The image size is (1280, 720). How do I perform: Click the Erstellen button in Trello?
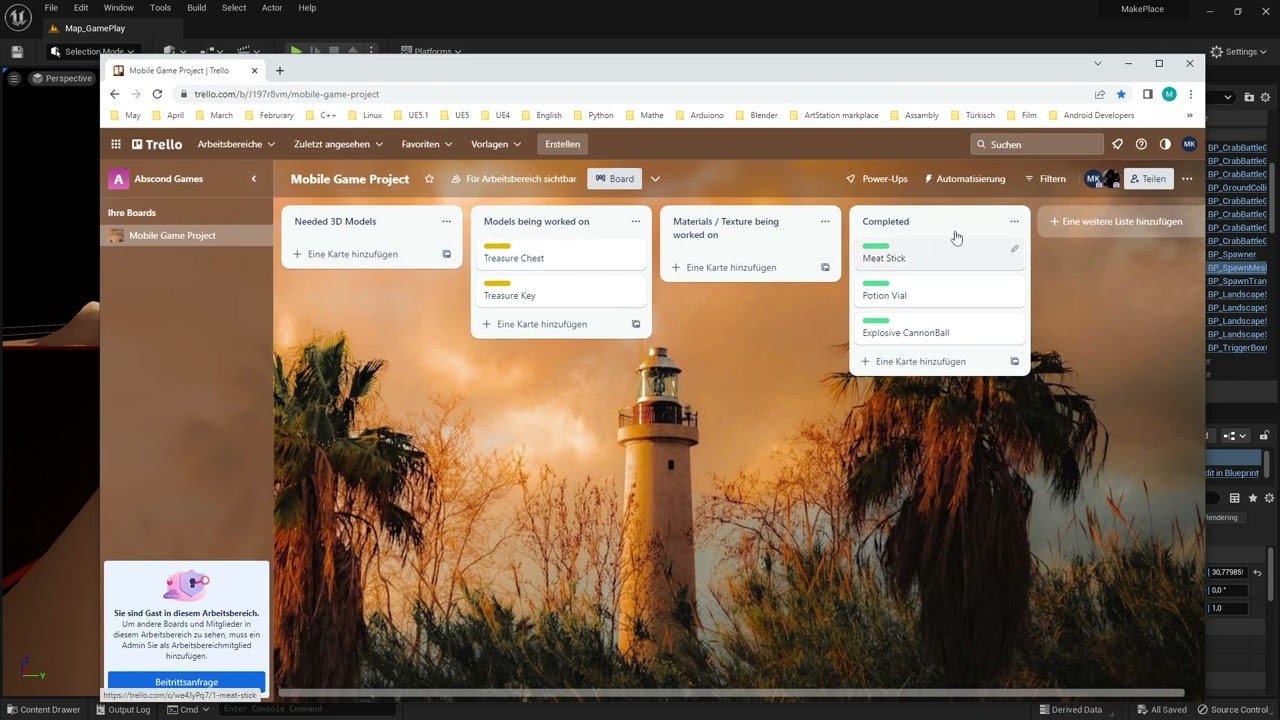click(562, 144)
